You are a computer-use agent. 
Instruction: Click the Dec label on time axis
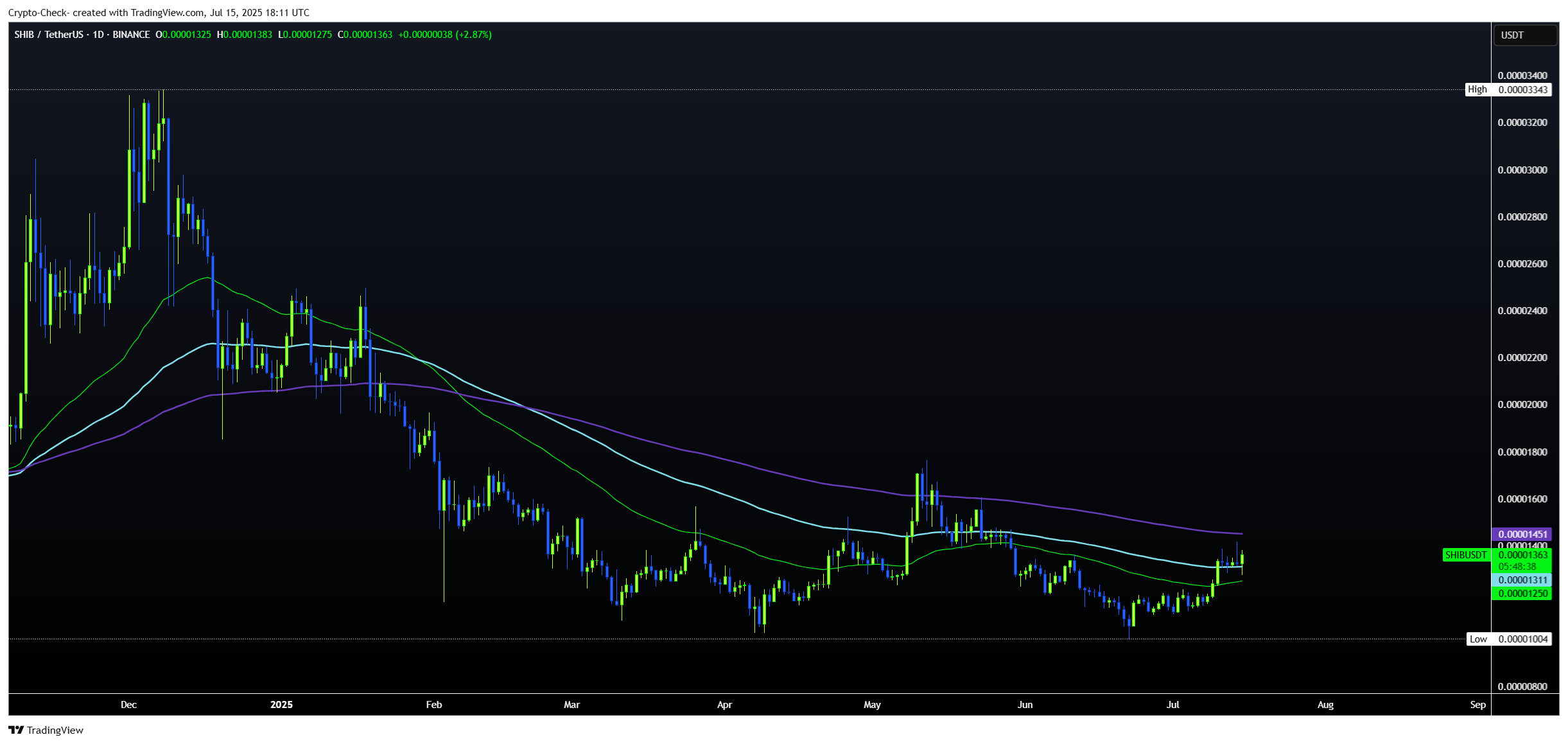coord(128,705)
